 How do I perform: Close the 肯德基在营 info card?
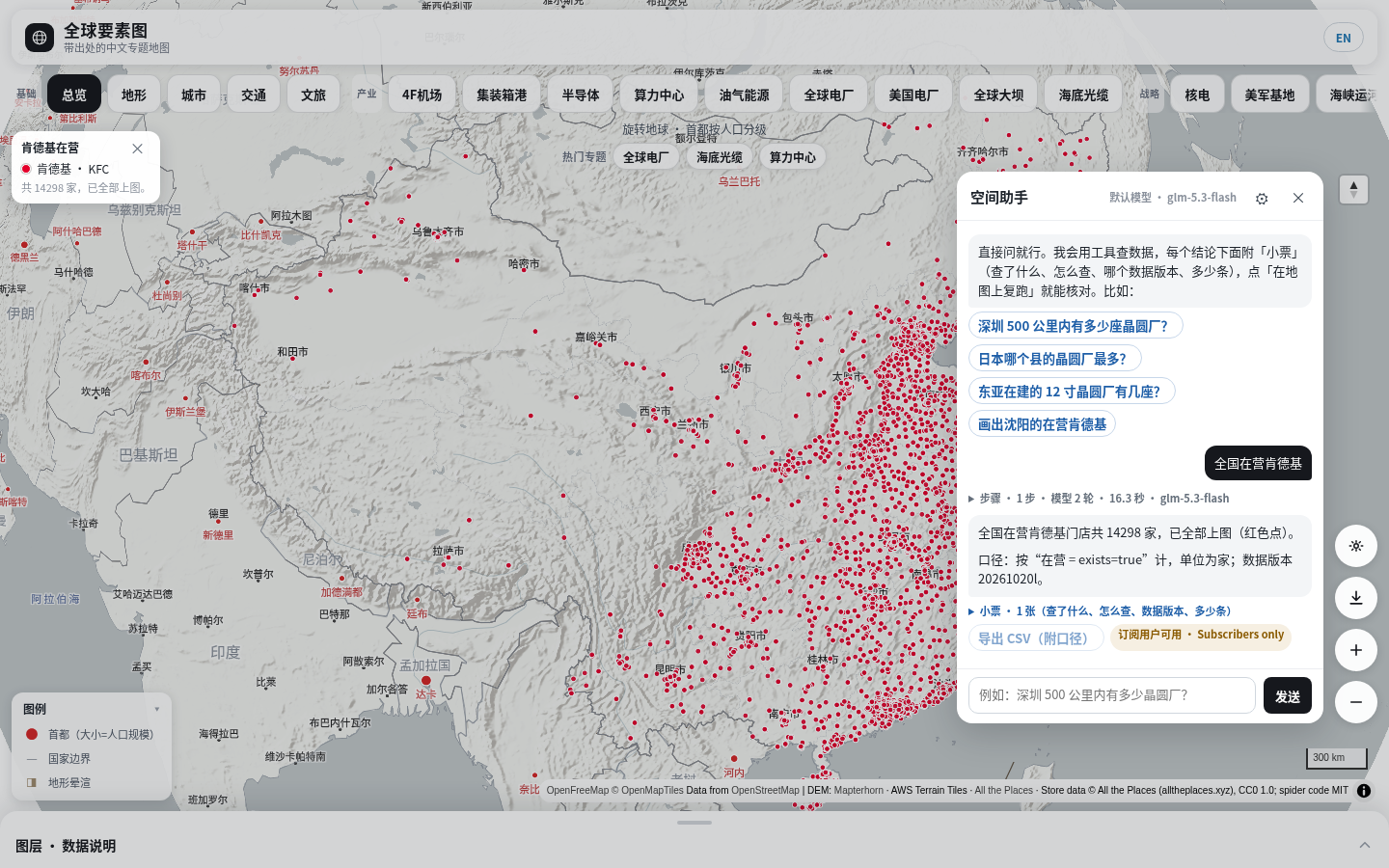point(138,149)
